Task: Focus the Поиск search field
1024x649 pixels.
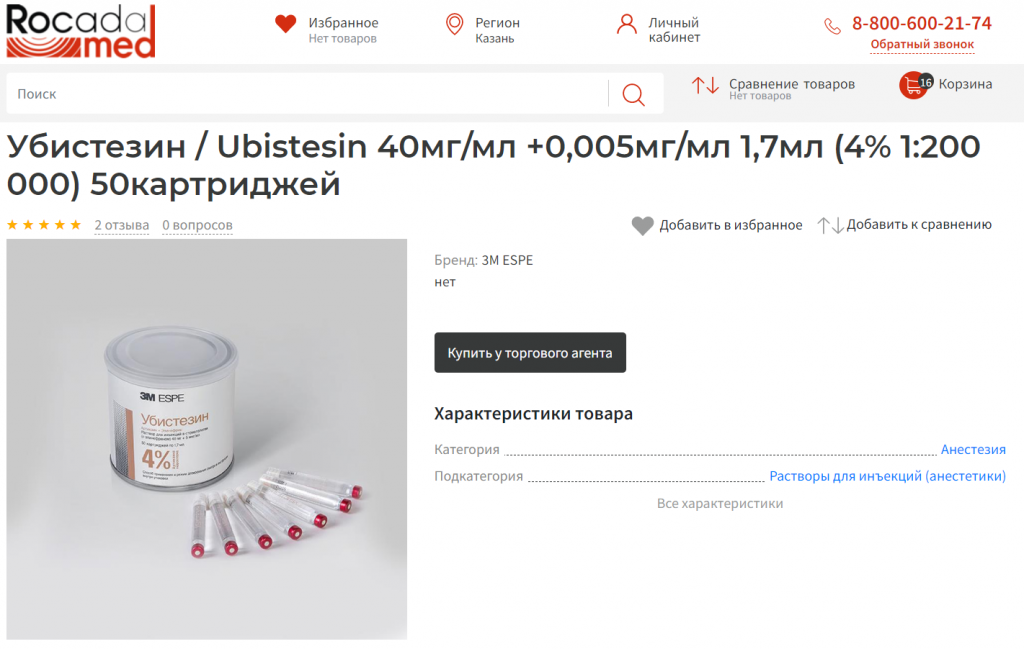Action: click(x=307, y=94)
